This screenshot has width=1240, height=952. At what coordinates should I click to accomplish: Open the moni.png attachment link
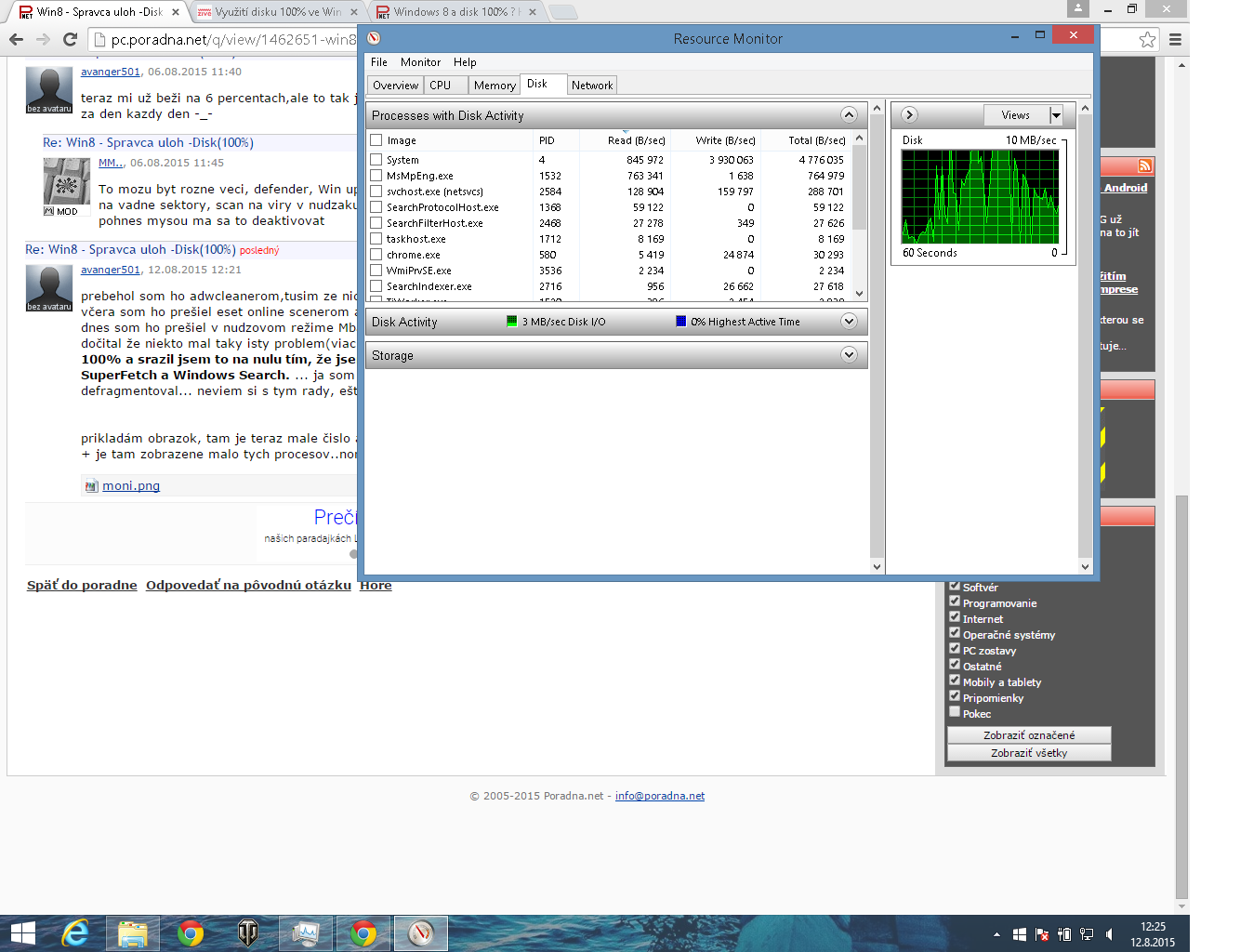click(130, 485)
